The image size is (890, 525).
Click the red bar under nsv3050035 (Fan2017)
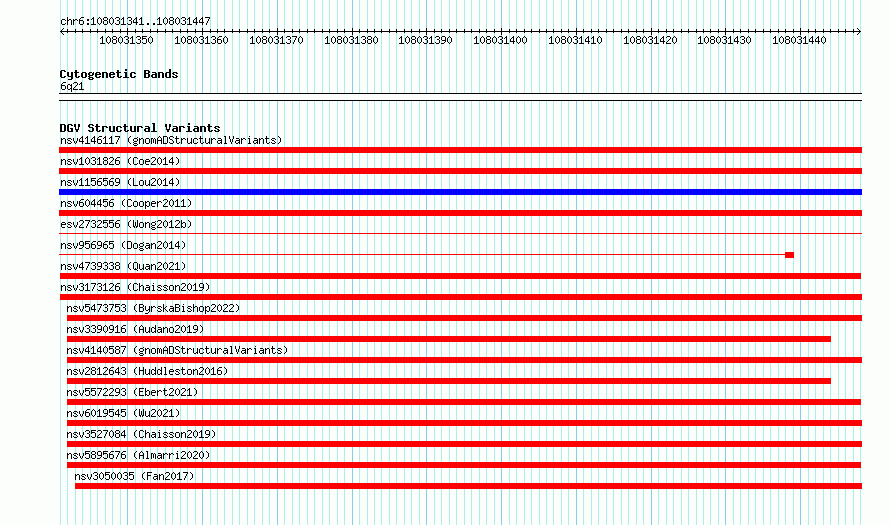coord(468,486)
